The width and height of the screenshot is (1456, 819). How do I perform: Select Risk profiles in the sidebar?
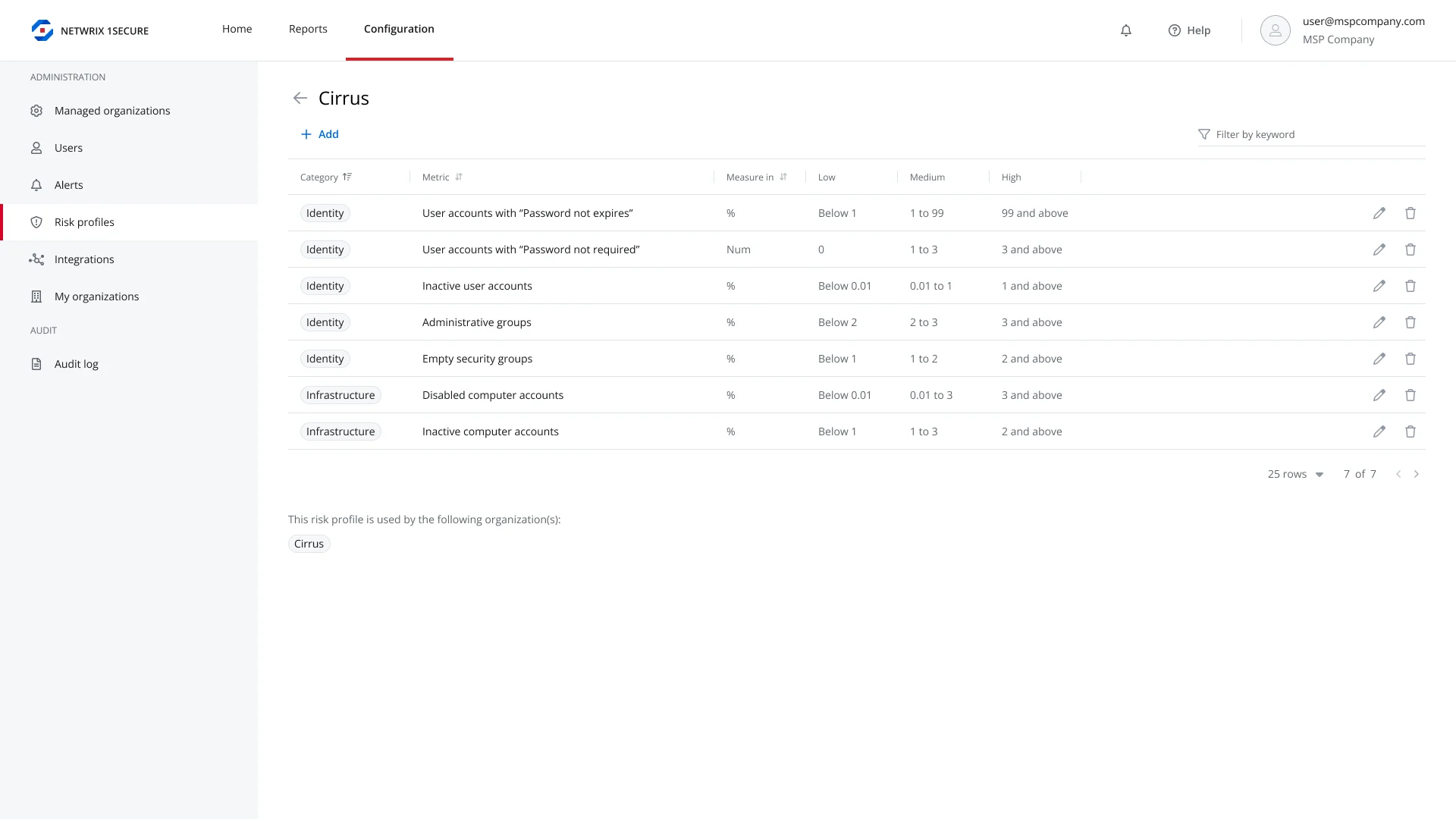point(129,222)
